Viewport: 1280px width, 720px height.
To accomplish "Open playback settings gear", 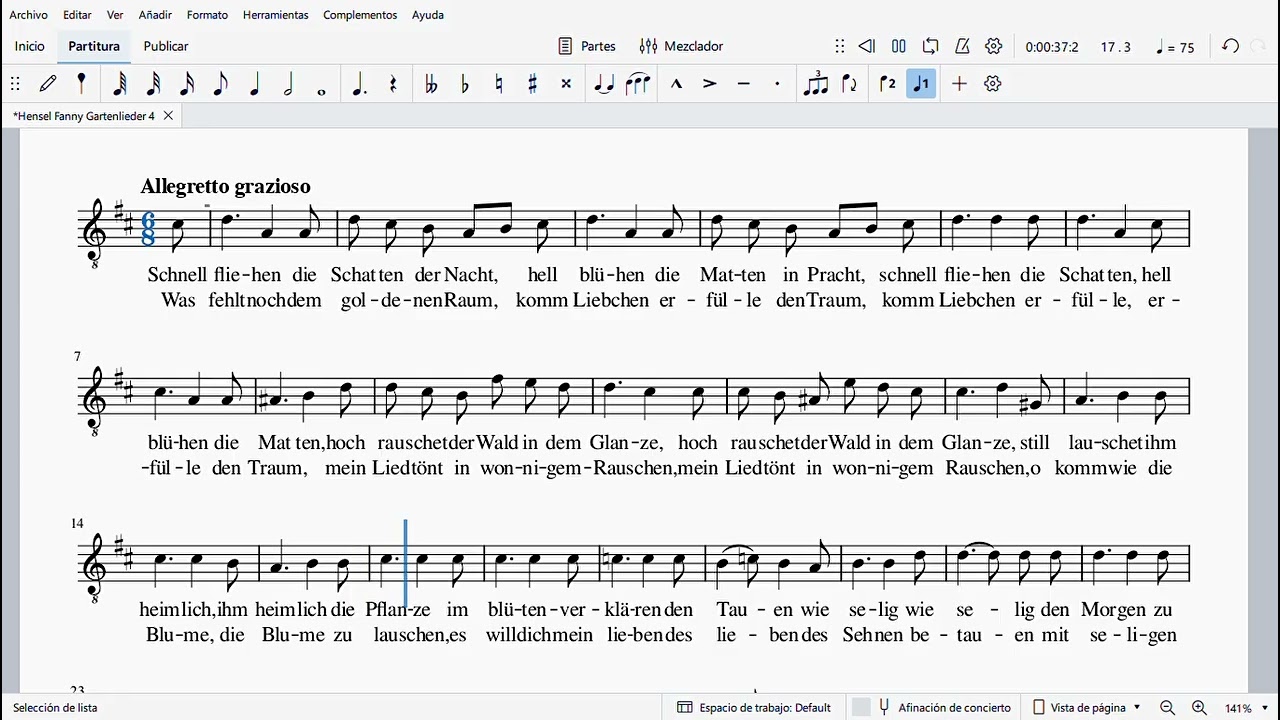I will tap(994, 46).
